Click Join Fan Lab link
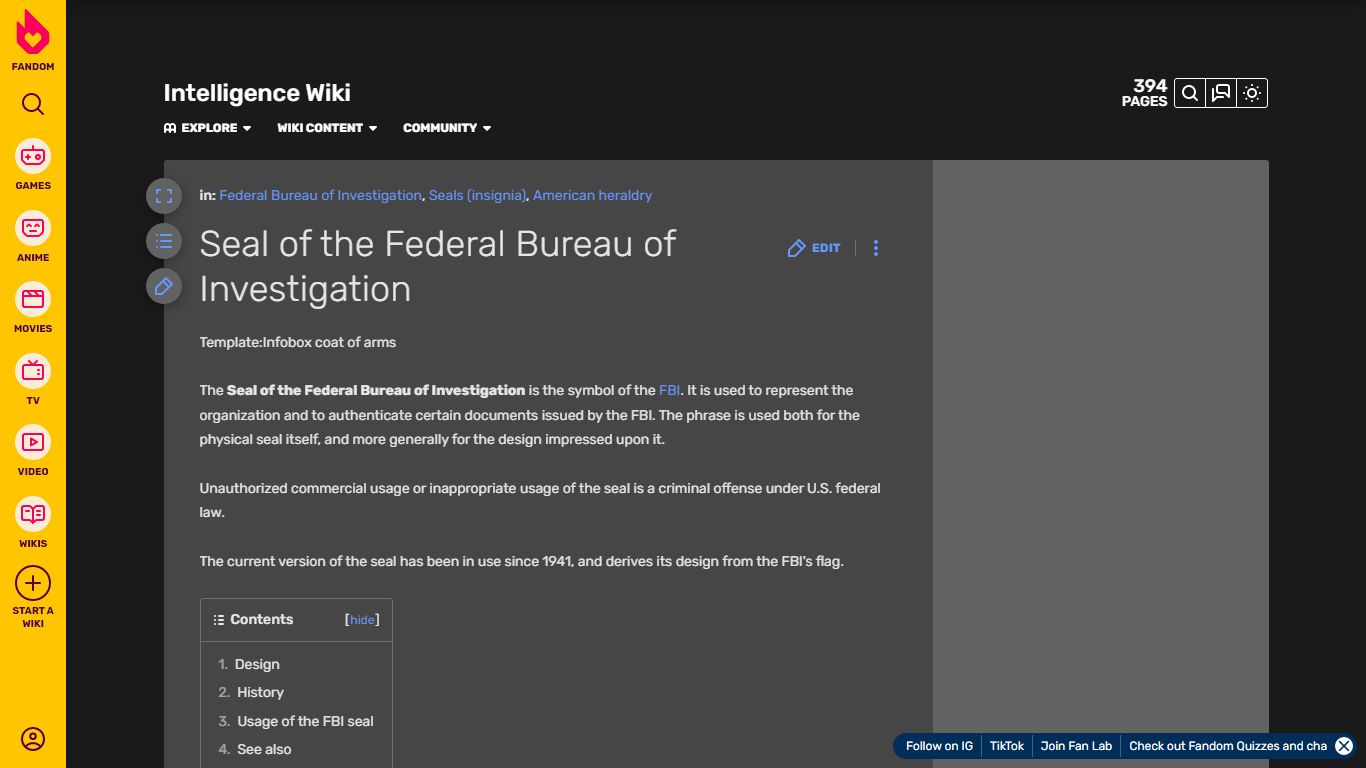The height and width of the screenshot is (768, 1366). click(x=1076, y=746)
